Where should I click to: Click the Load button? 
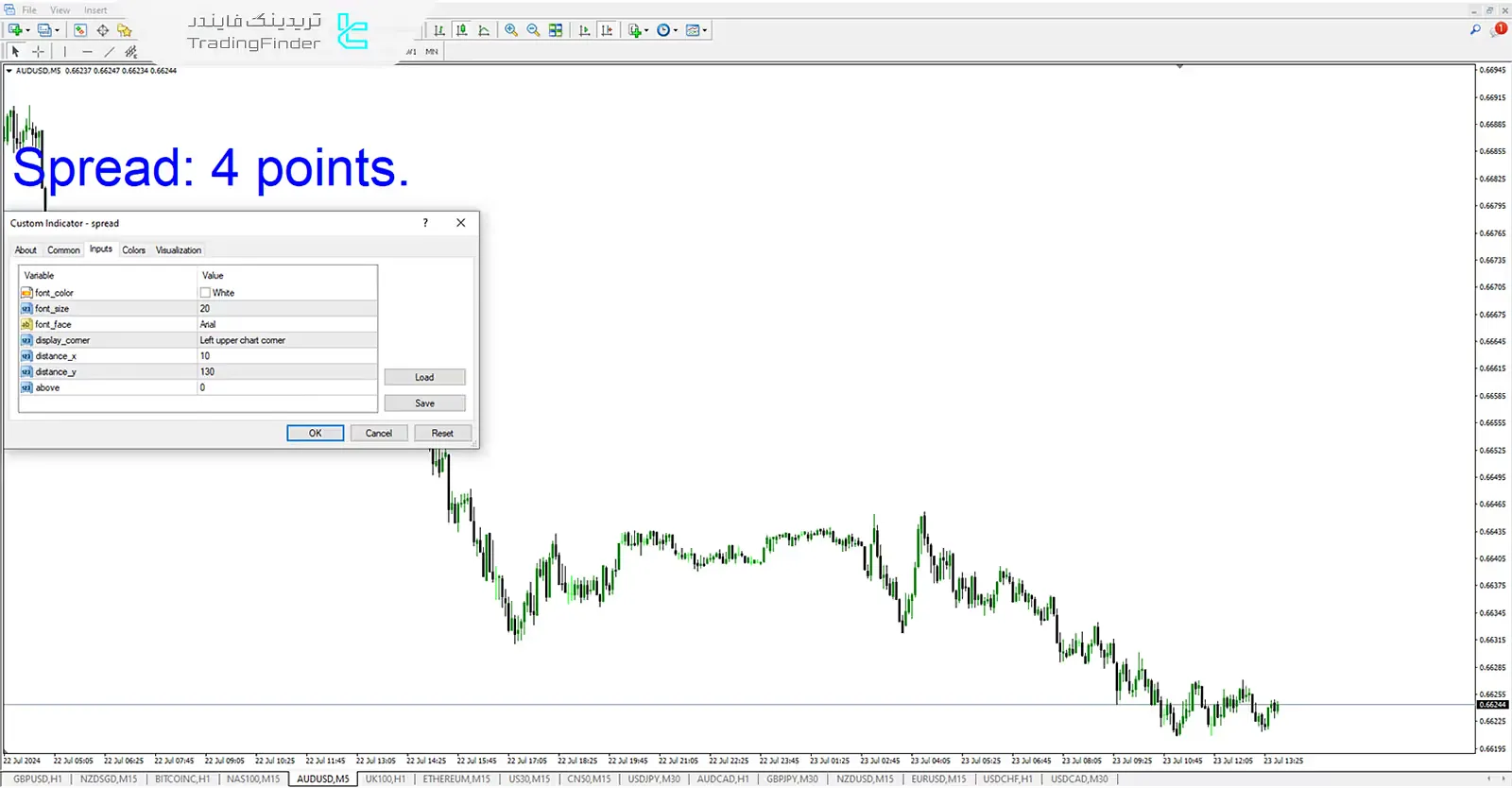tap(424, 377)
